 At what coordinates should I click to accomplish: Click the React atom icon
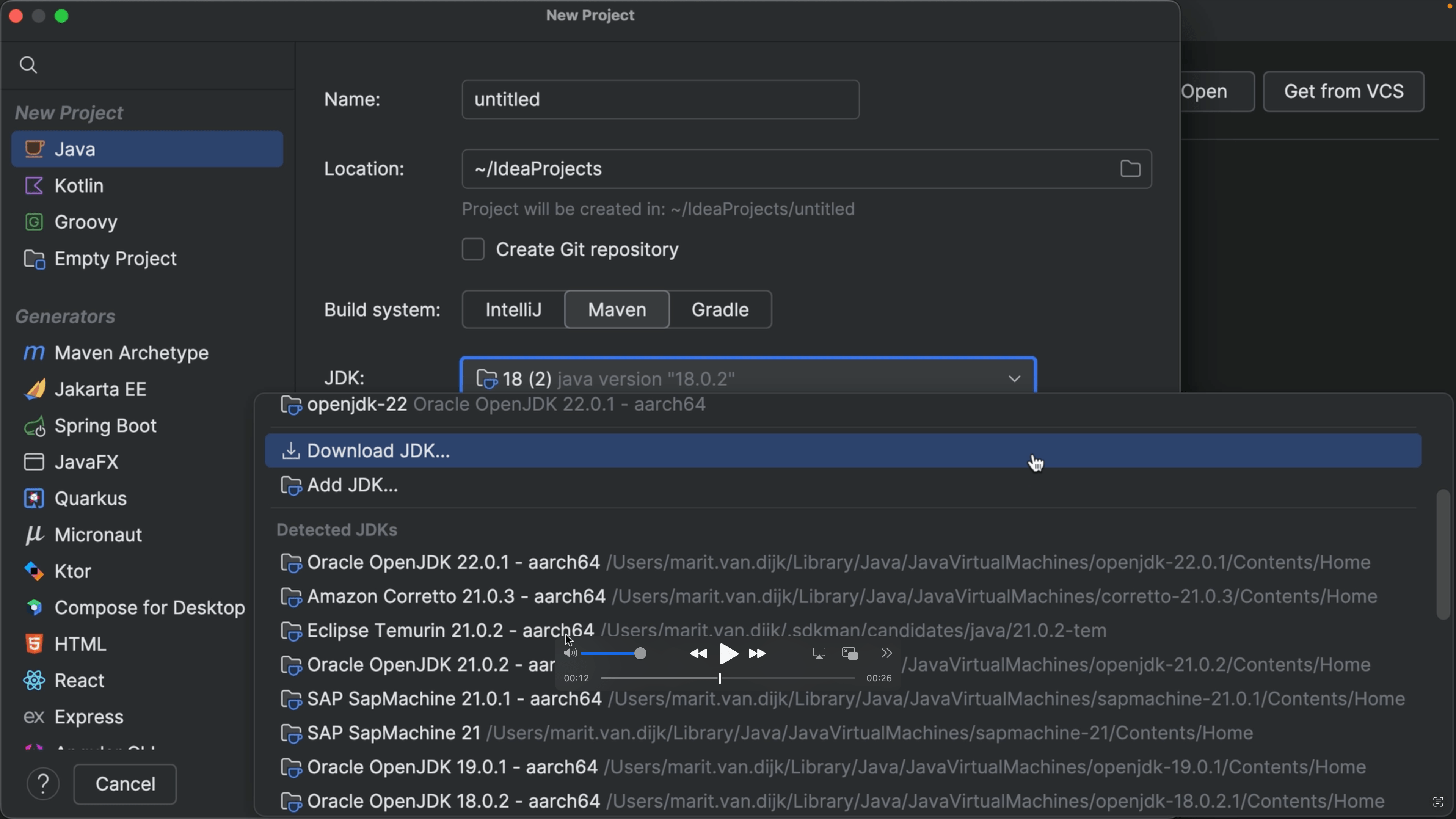(x=34, y=680)
